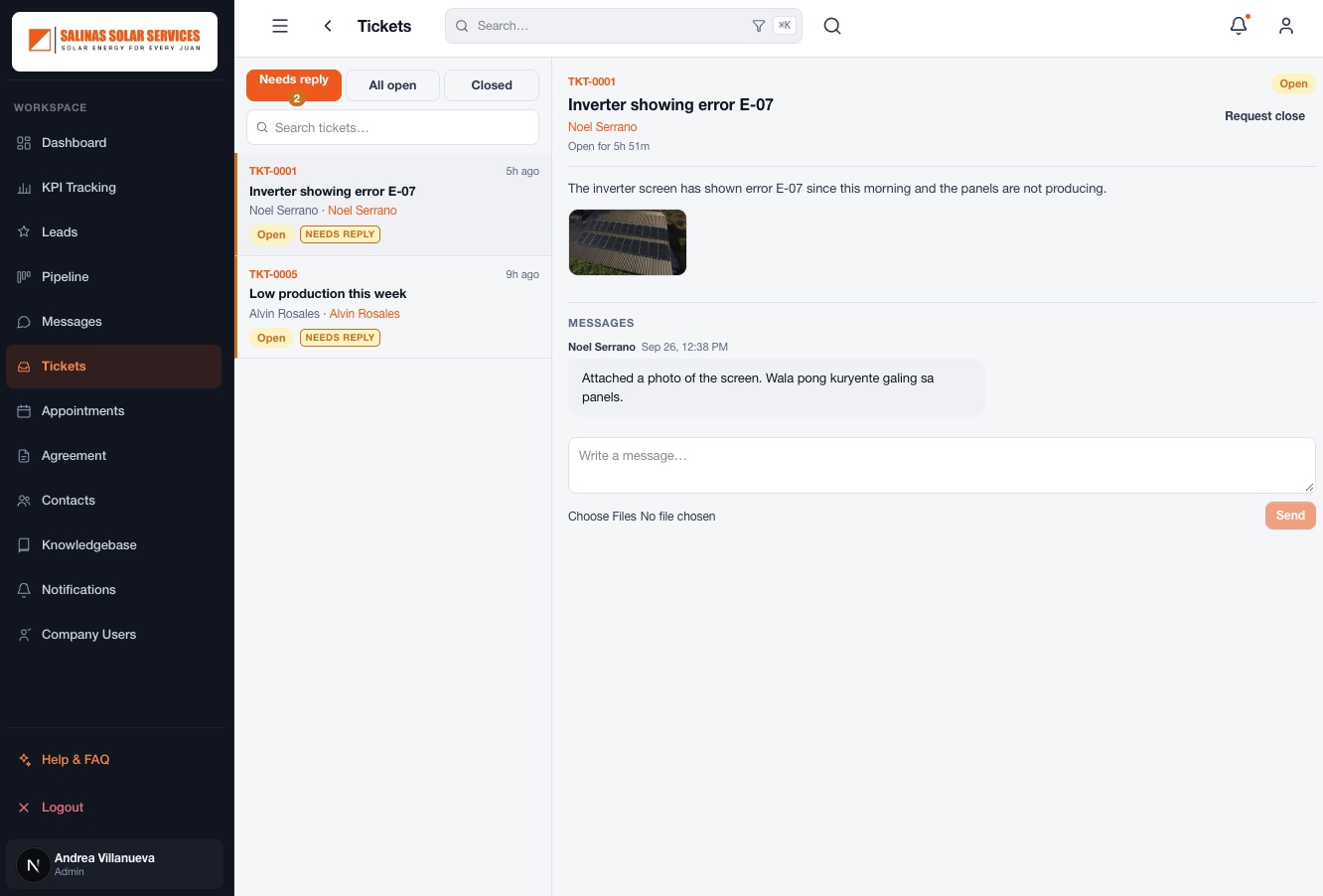1323x896 pixels.
Task: Open Pipeline in the sidebar
Action: click(113, 277)
